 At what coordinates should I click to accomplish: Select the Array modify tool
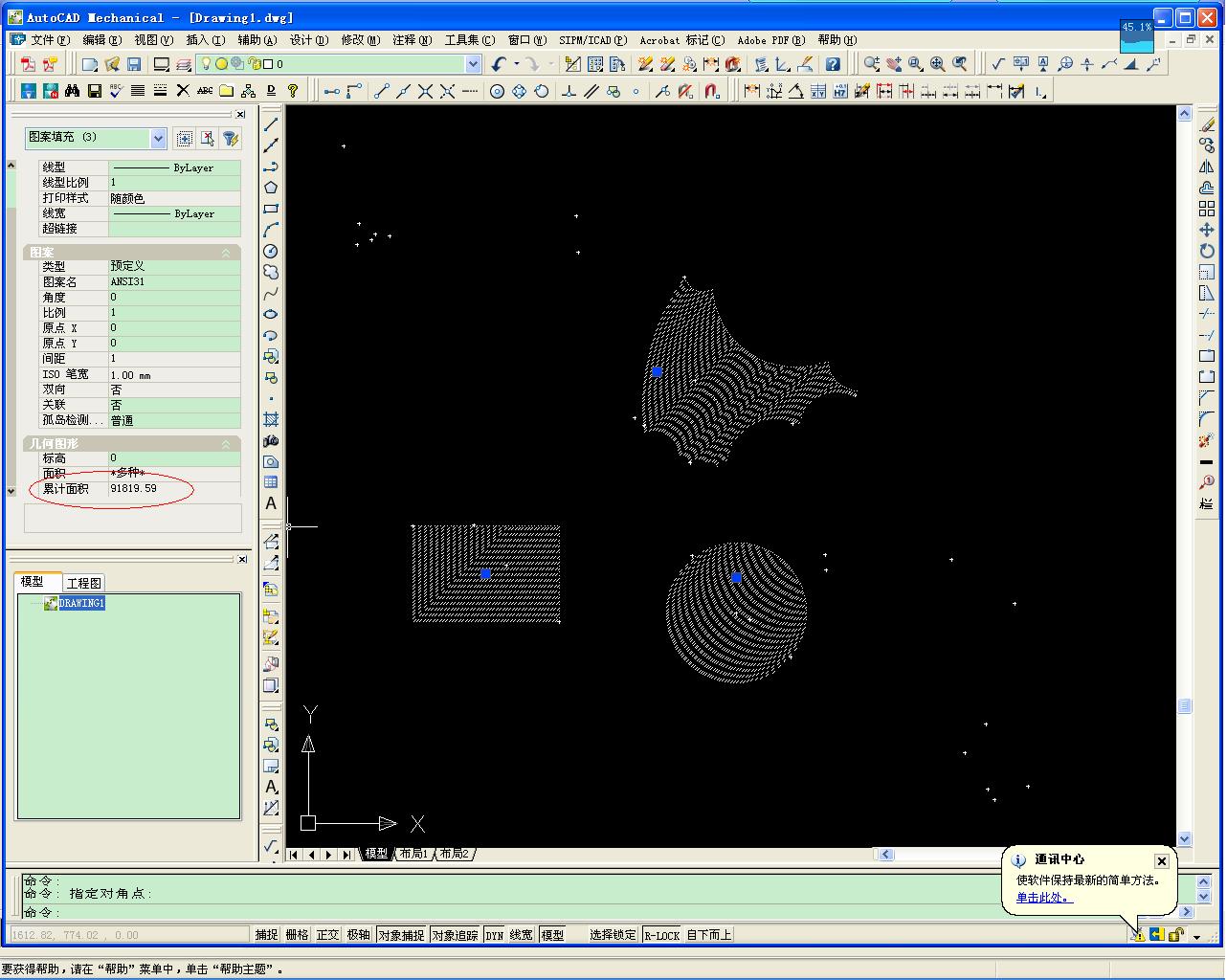pos(1207,209)
